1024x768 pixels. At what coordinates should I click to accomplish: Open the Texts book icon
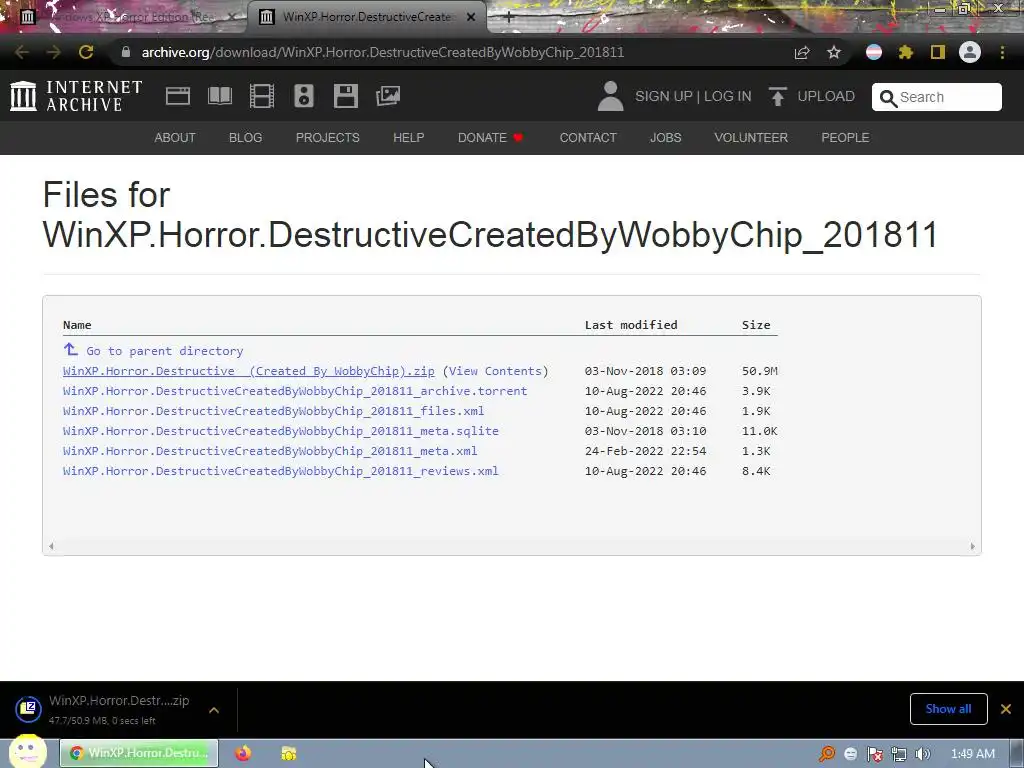220,96
